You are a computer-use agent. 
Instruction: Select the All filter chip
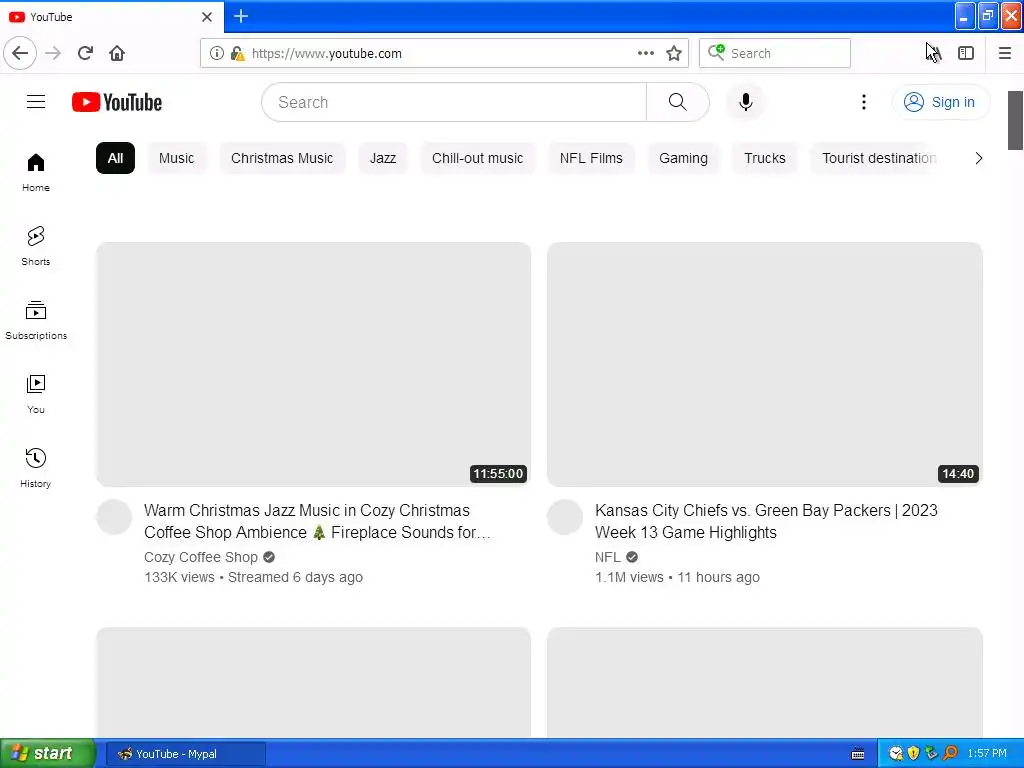pos(115,158)
